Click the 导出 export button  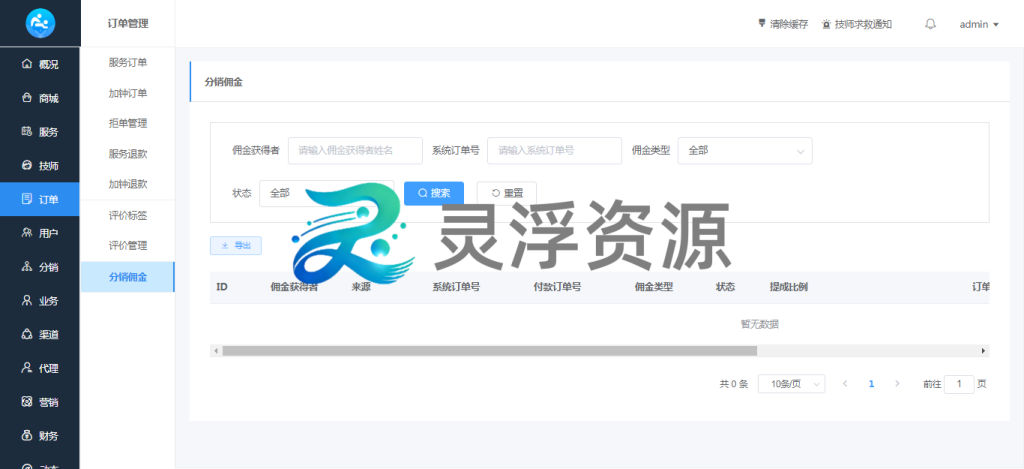[236, 246]
